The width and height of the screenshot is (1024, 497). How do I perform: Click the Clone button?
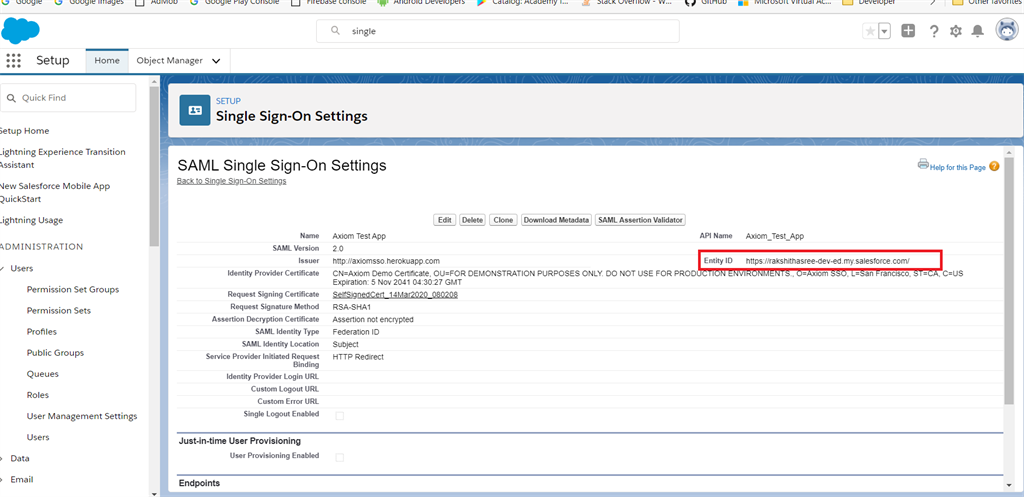tap(503, 220)
